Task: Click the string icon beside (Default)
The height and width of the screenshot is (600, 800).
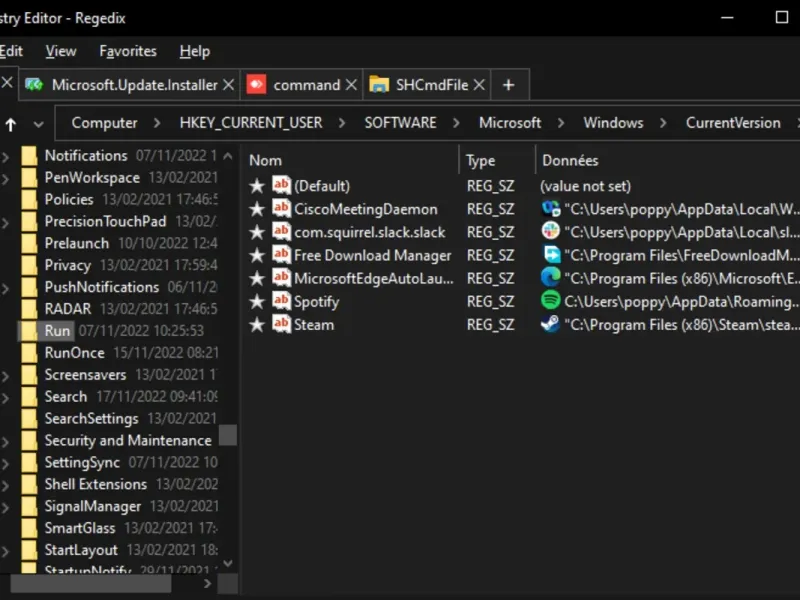Action: coord(281,185)
